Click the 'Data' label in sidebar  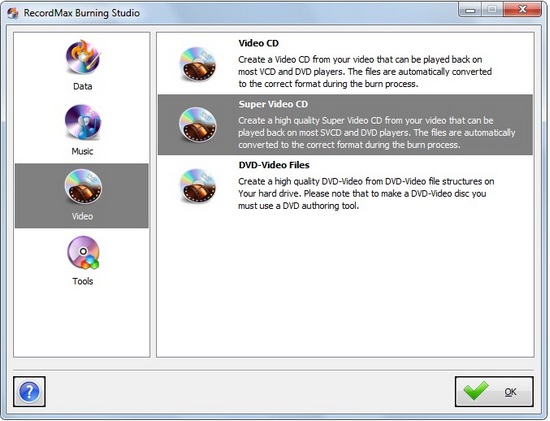coord(83,86)
